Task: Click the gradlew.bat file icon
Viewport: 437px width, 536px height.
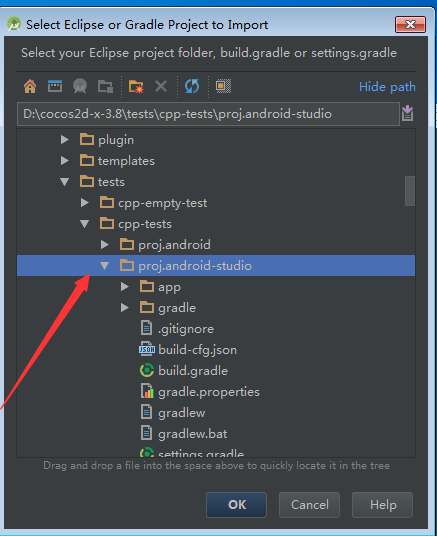Action: point(146,433)
